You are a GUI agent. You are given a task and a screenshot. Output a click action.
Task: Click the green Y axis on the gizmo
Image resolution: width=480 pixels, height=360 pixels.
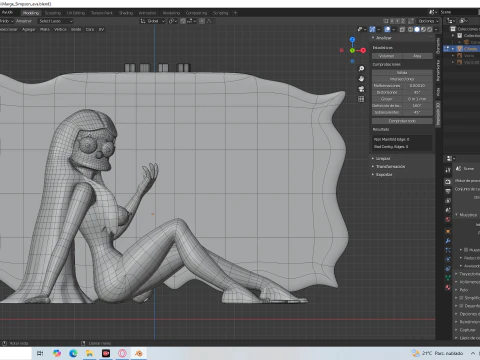coord(352,50)
